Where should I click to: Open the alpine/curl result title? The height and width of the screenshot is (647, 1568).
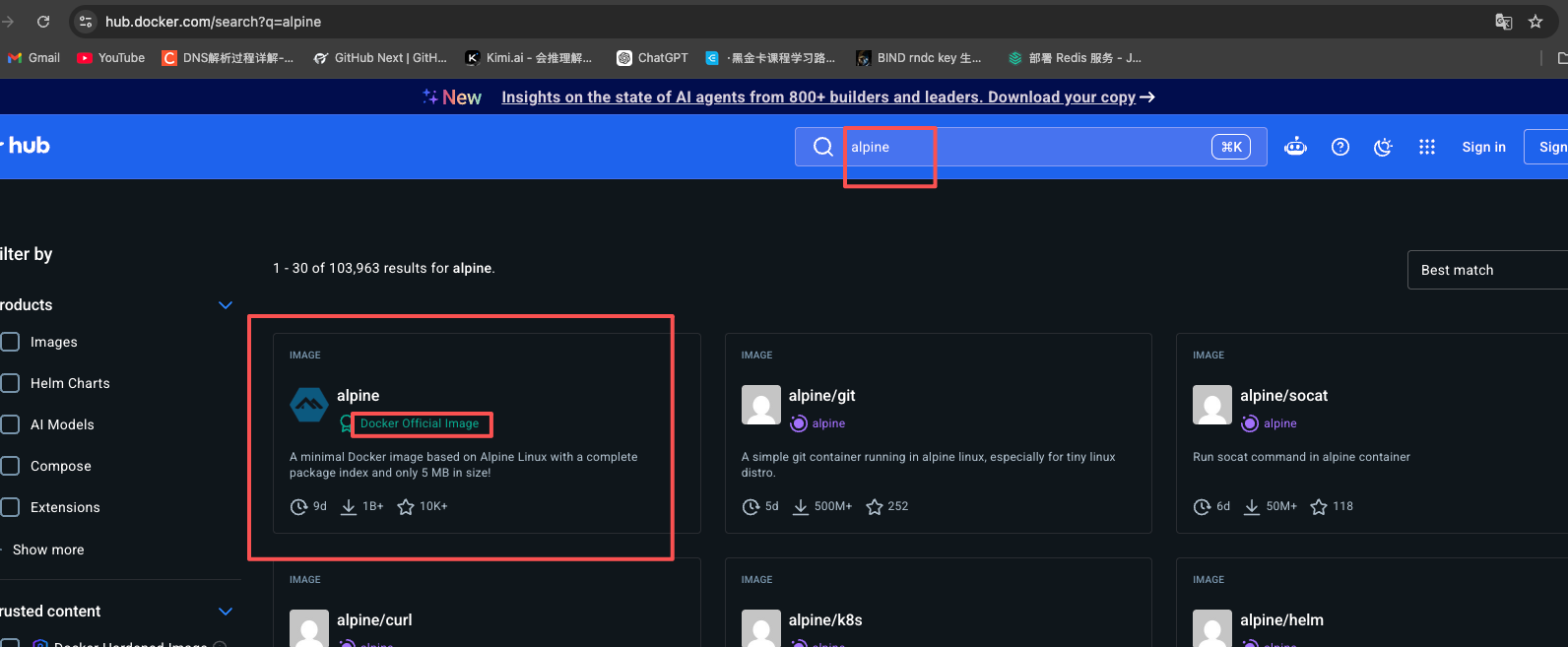(x=374, y=619)
